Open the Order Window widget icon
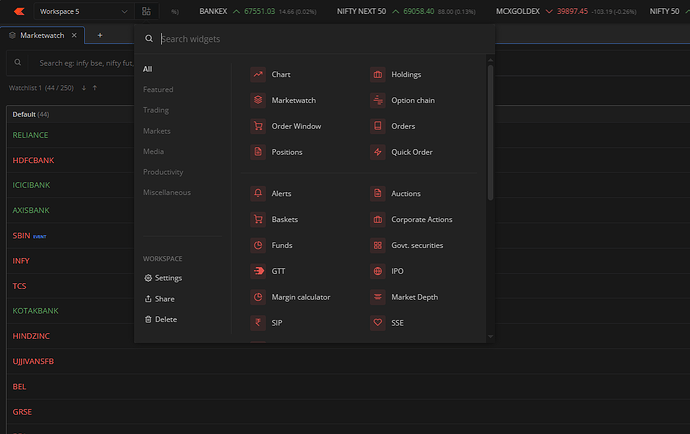Viewport: 690px width, 434px height. coord(258,126)
